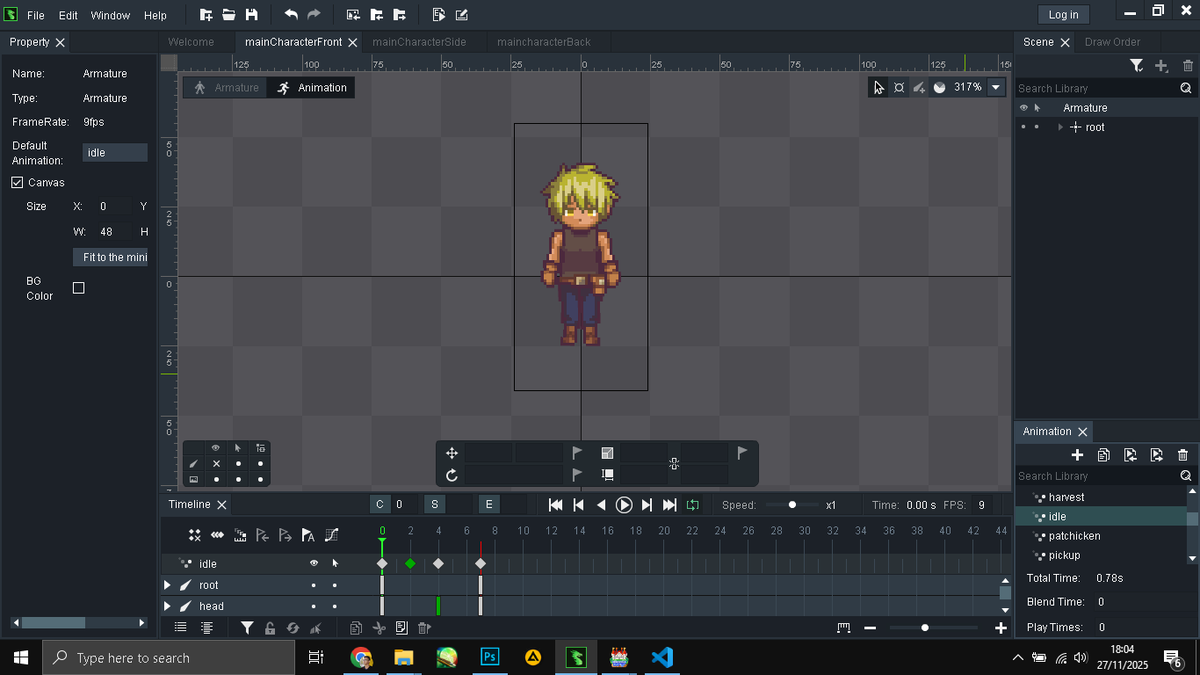
Task: Click the Log in button
Action: click(x=1063, y=14)
